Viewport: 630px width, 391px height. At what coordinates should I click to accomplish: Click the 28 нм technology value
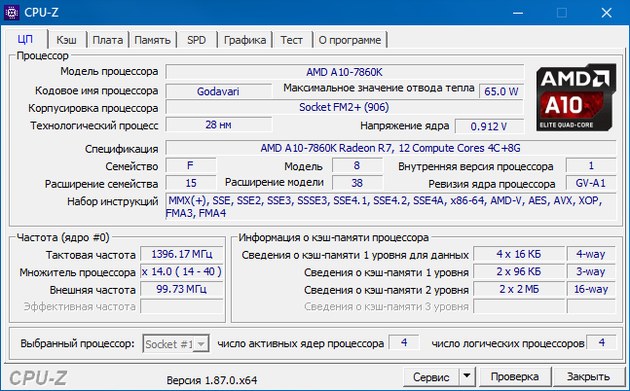pos(218,125)
